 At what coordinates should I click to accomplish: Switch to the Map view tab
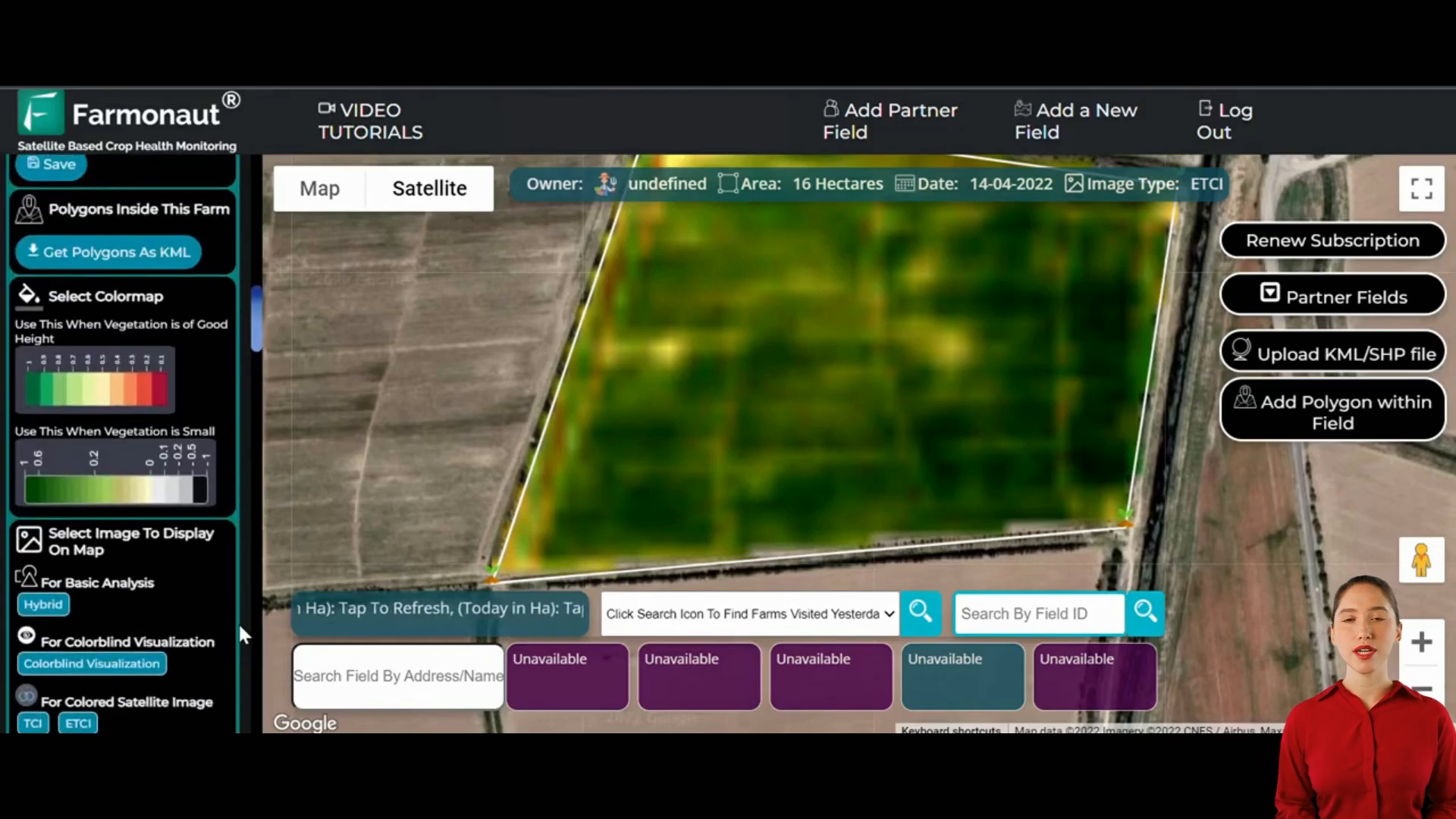pyautogui.click(x=320, y=187)
